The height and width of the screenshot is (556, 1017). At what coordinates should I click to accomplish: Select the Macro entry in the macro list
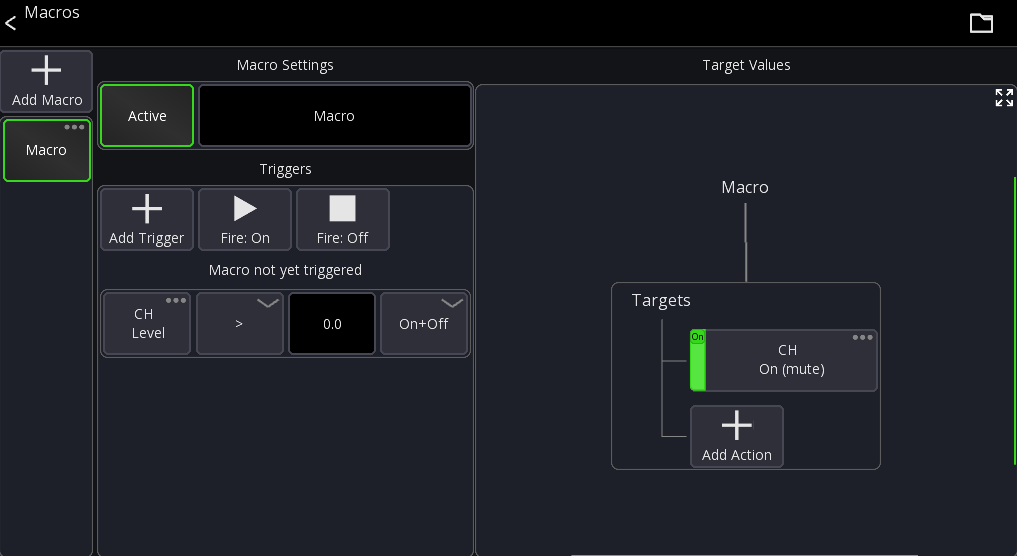pyautogui.click(x=47, y=151)
